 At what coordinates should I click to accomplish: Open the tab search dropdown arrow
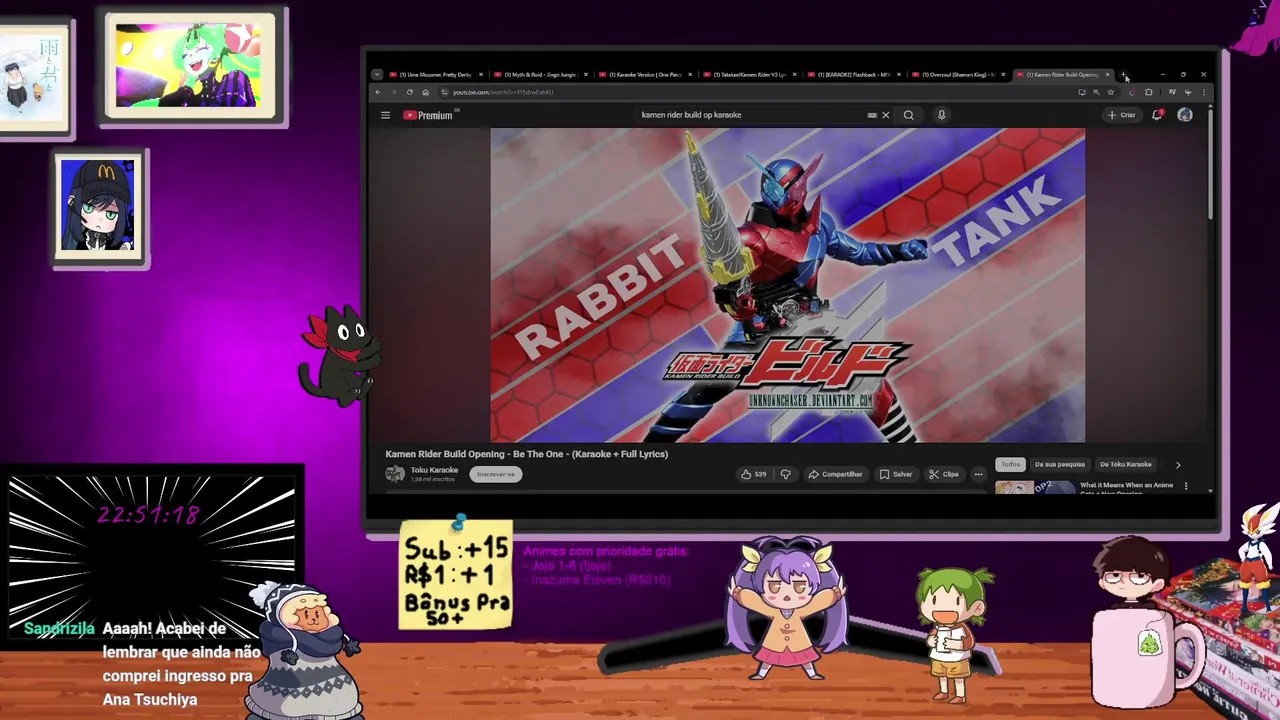pyautogui.click(x=377, y=75)
